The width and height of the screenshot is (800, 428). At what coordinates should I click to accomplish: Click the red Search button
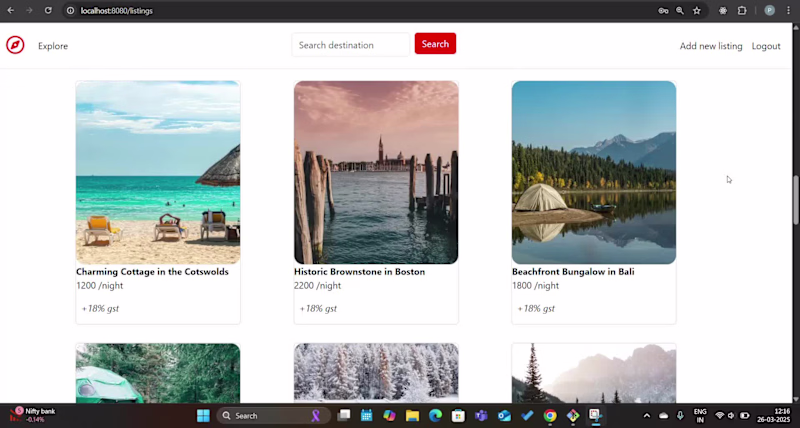(x=435, y=44)
